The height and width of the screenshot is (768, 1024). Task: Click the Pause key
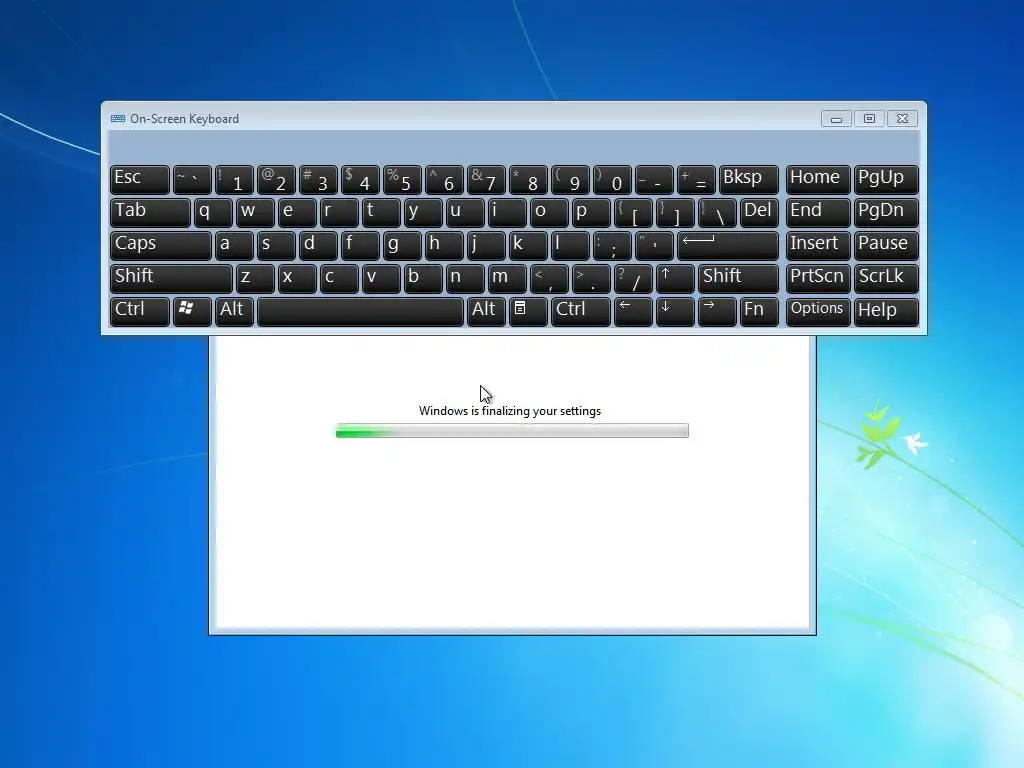886,245
